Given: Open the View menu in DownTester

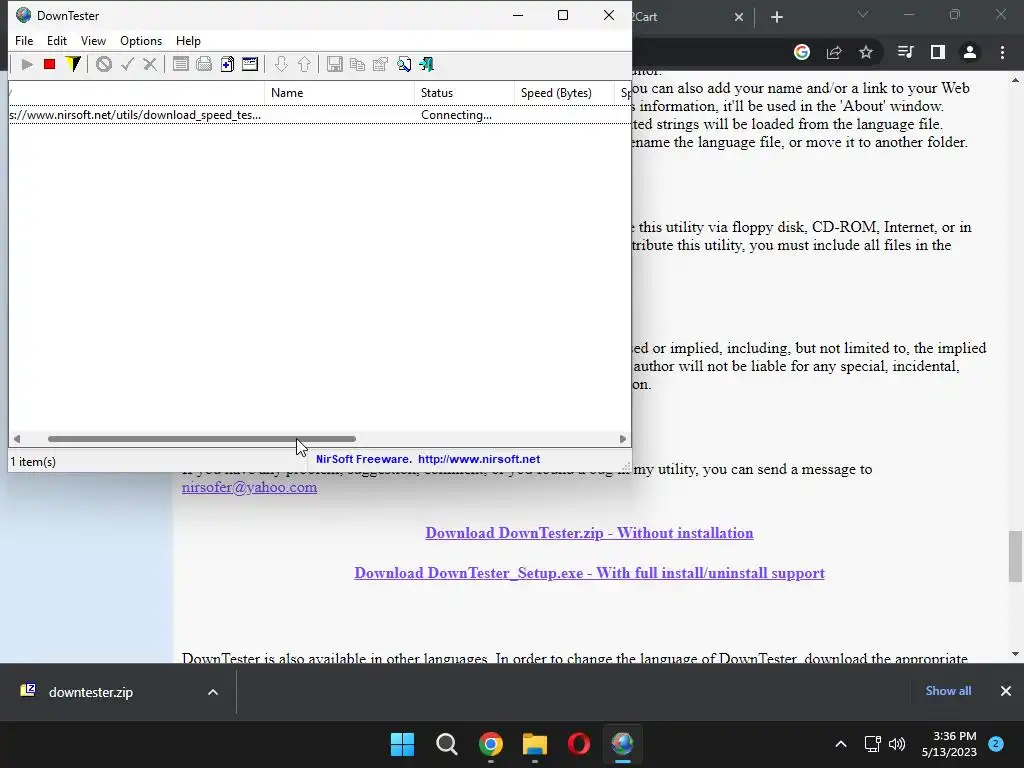Looking at the screenshot, I should pos(93,40).
